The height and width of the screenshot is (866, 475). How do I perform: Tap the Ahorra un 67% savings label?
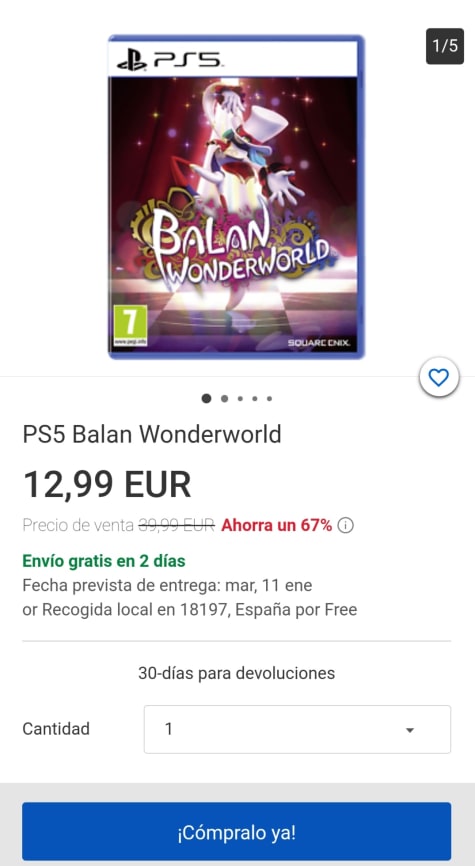pos(277,525)
